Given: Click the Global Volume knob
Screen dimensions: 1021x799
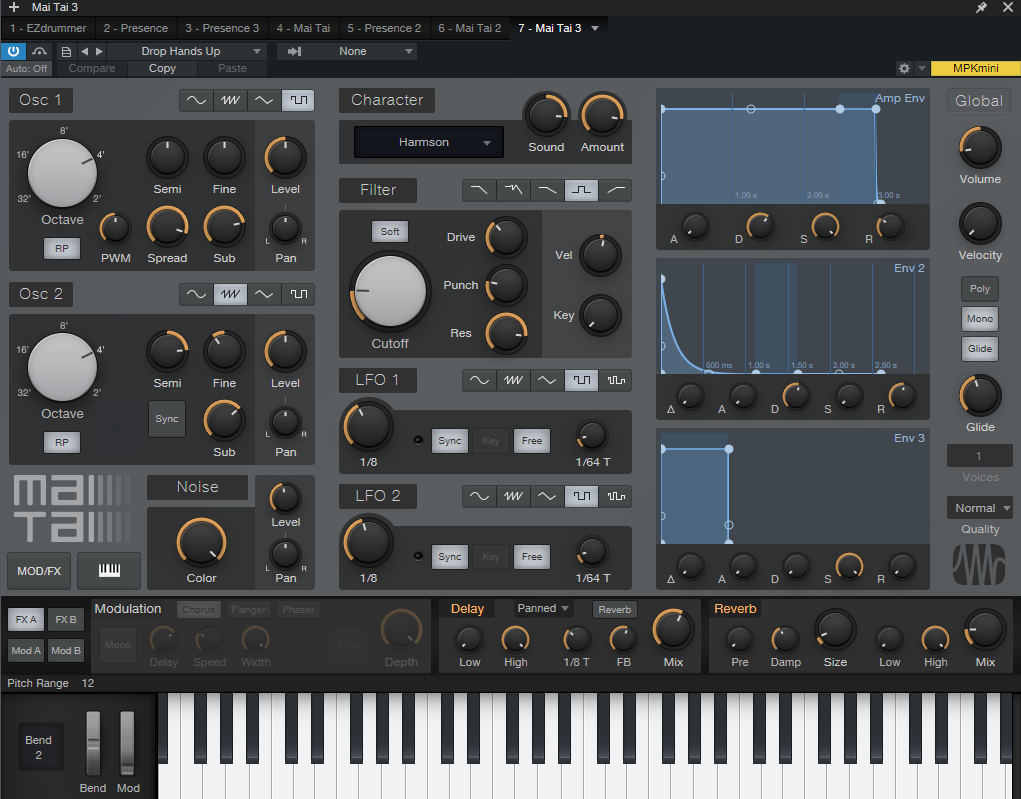Looking at the screenshot, I should point(979,147).
